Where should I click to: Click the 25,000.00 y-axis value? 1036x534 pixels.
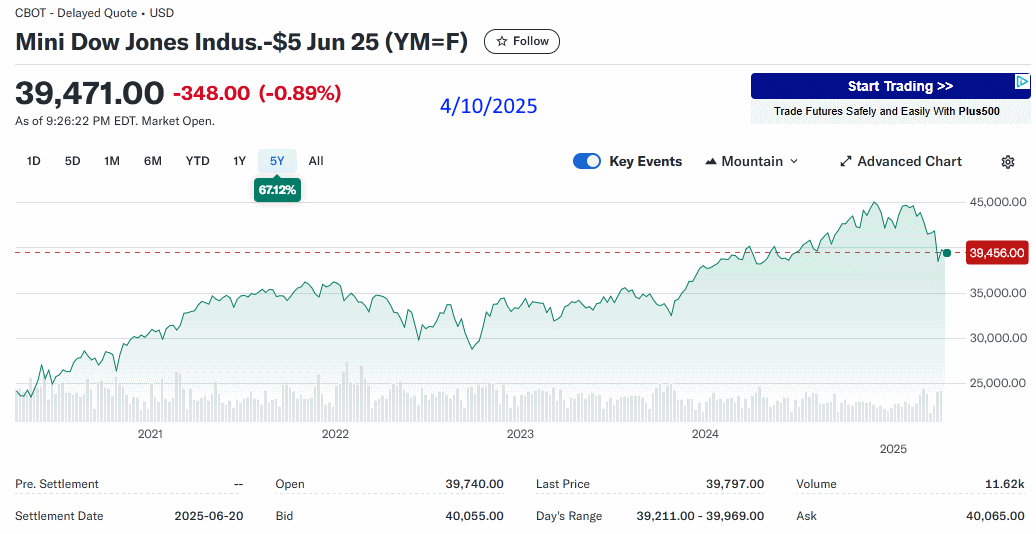[x=998, y=383]
